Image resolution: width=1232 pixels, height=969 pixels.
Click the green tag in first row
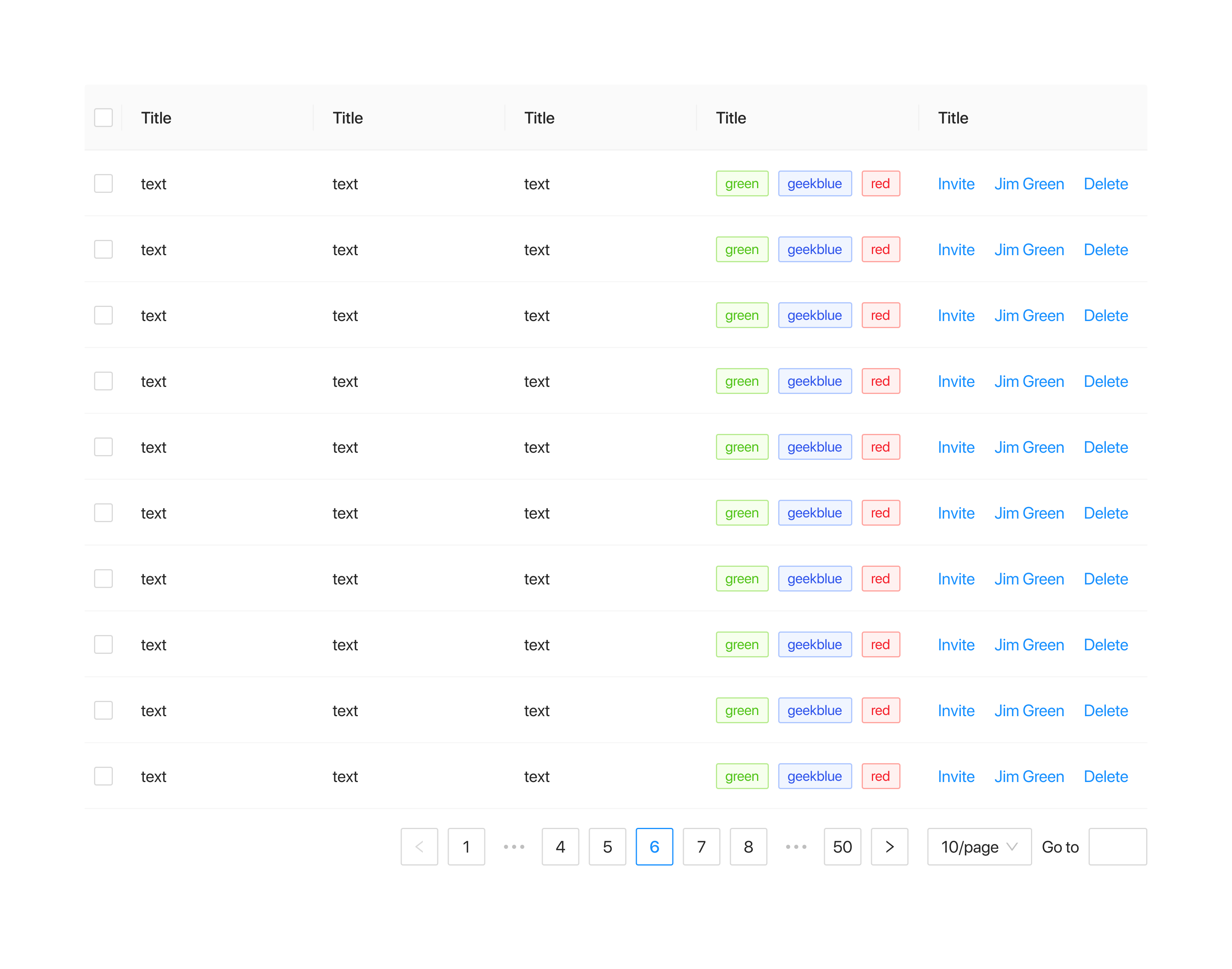tap(742, 183)
